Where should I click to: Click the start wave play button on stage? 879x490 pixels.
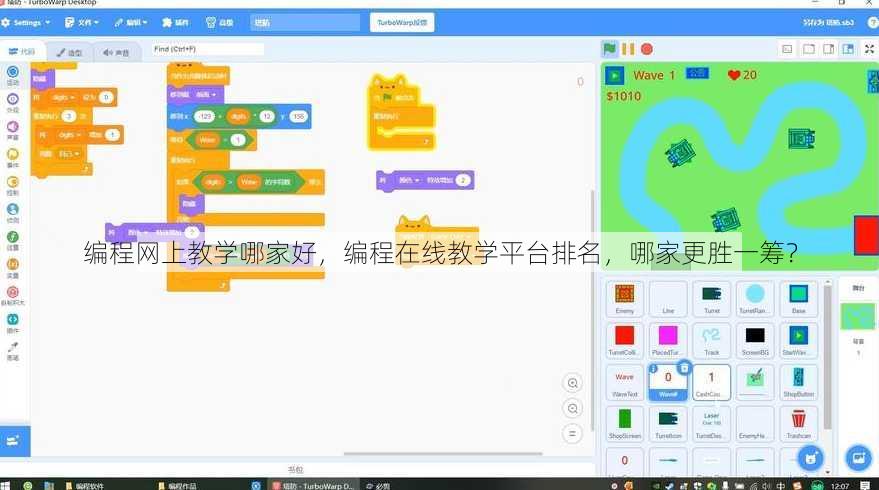[x=614, y=76]
